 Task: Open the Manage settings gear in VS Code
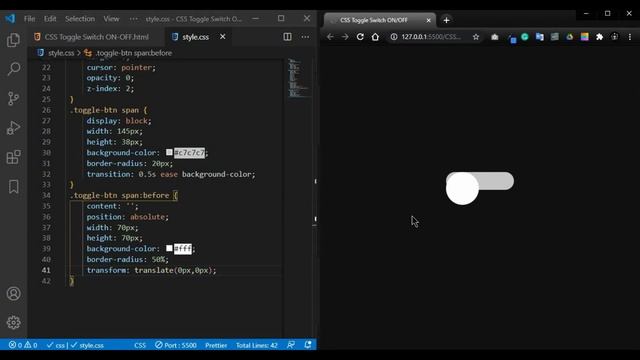(x=13, y=322)
